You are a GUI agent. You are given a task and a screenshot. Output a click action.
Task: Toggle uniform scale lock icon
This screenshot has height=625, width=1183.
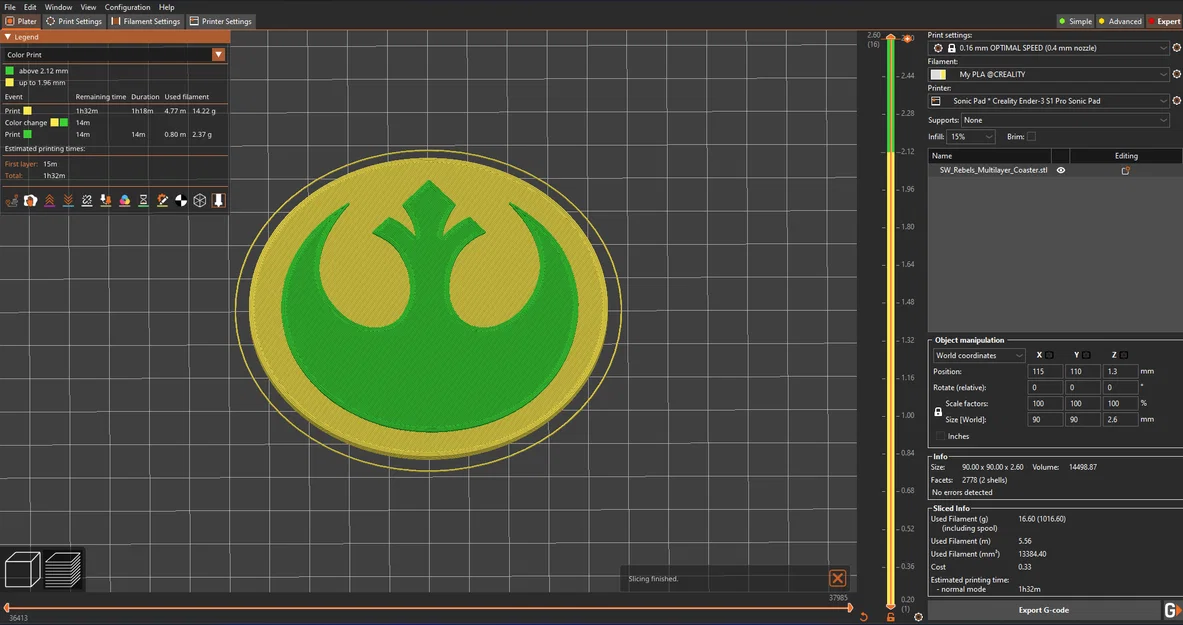(x=938, y=412)
